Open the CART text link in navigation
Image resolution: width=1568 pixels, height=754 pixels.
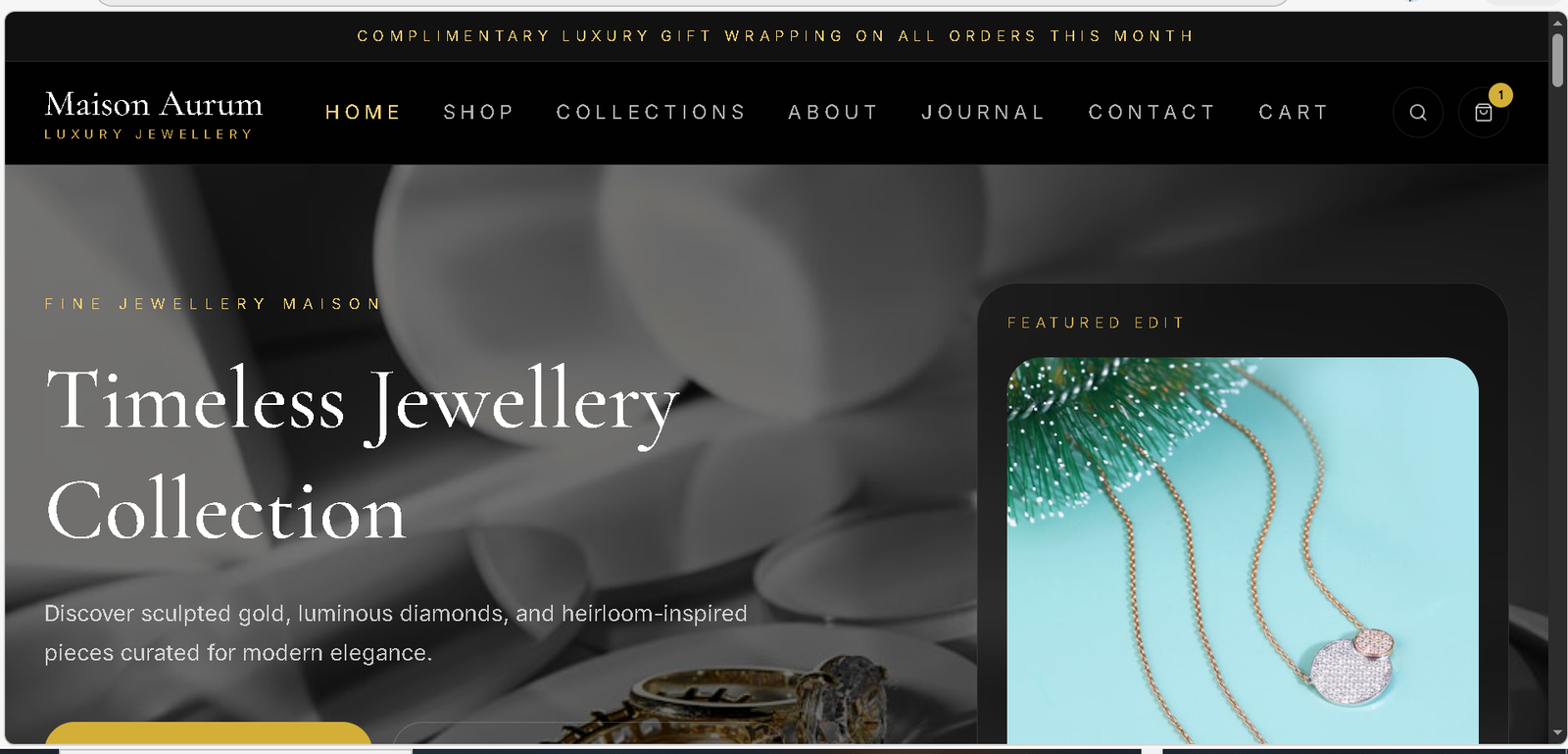1294,113
